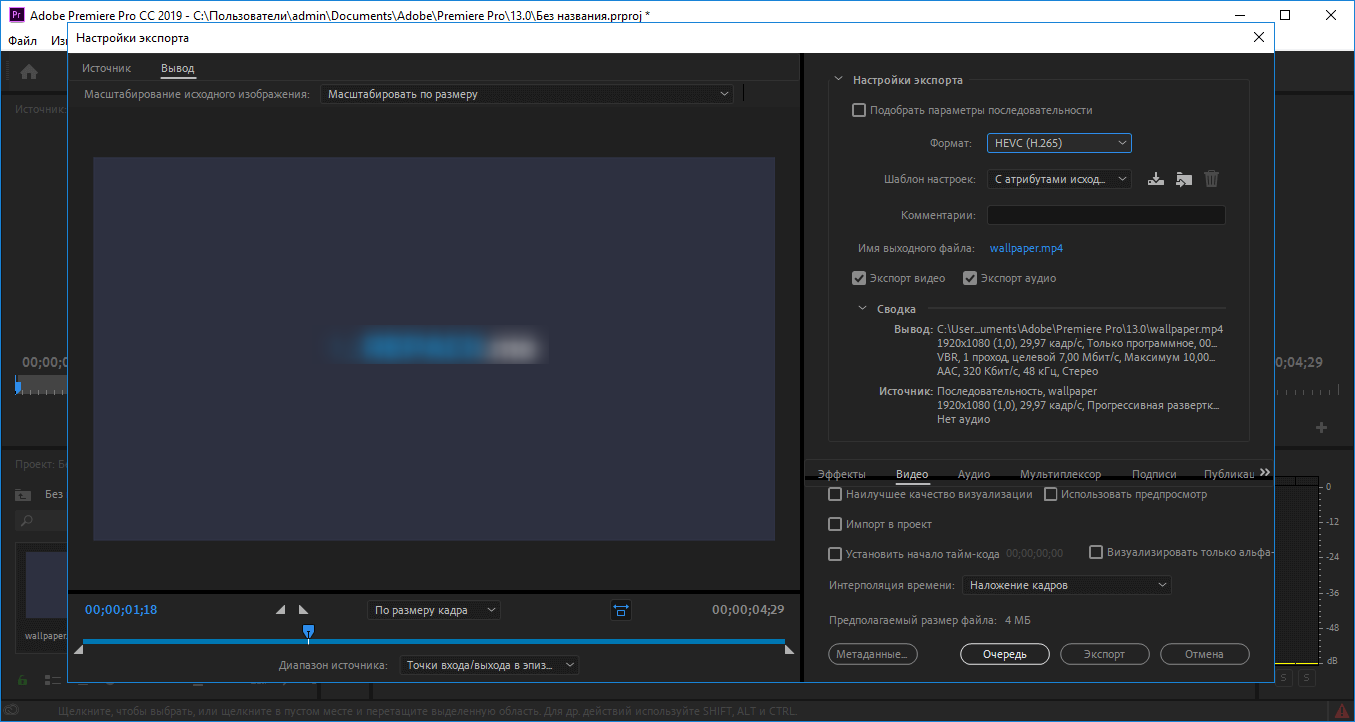1355x722 pixels.
Task: Switch to the Источник tab
Action: pos(106,68)
